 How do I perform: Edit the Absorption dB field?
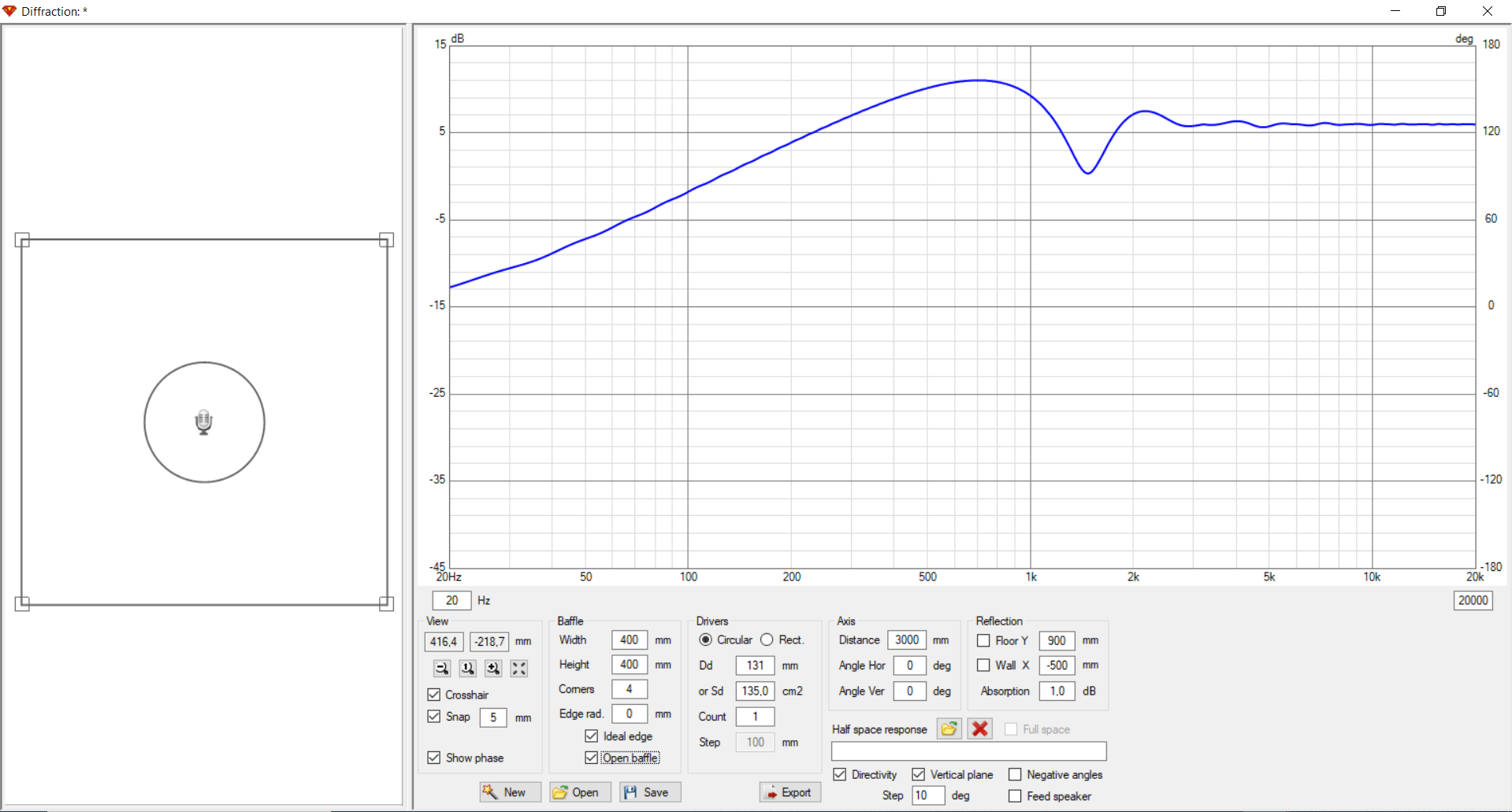point(1057,691)
